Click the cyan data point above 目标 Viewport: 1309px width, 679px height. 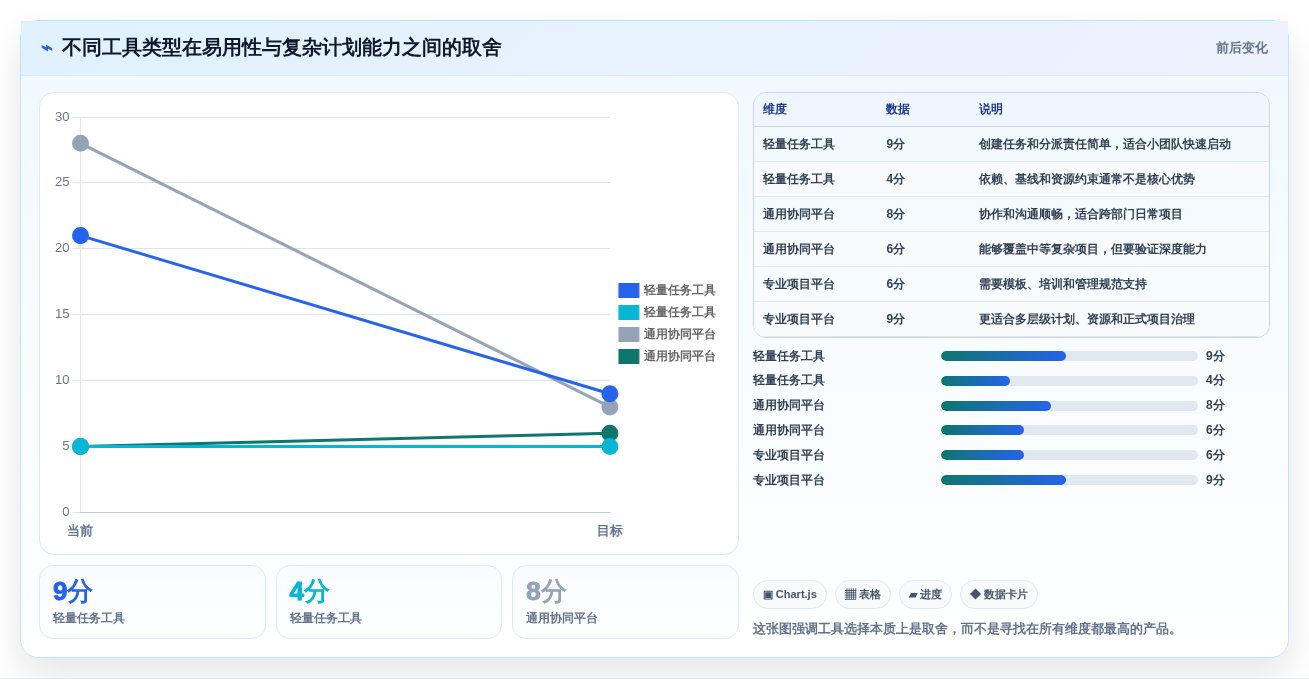pos(610,446)
